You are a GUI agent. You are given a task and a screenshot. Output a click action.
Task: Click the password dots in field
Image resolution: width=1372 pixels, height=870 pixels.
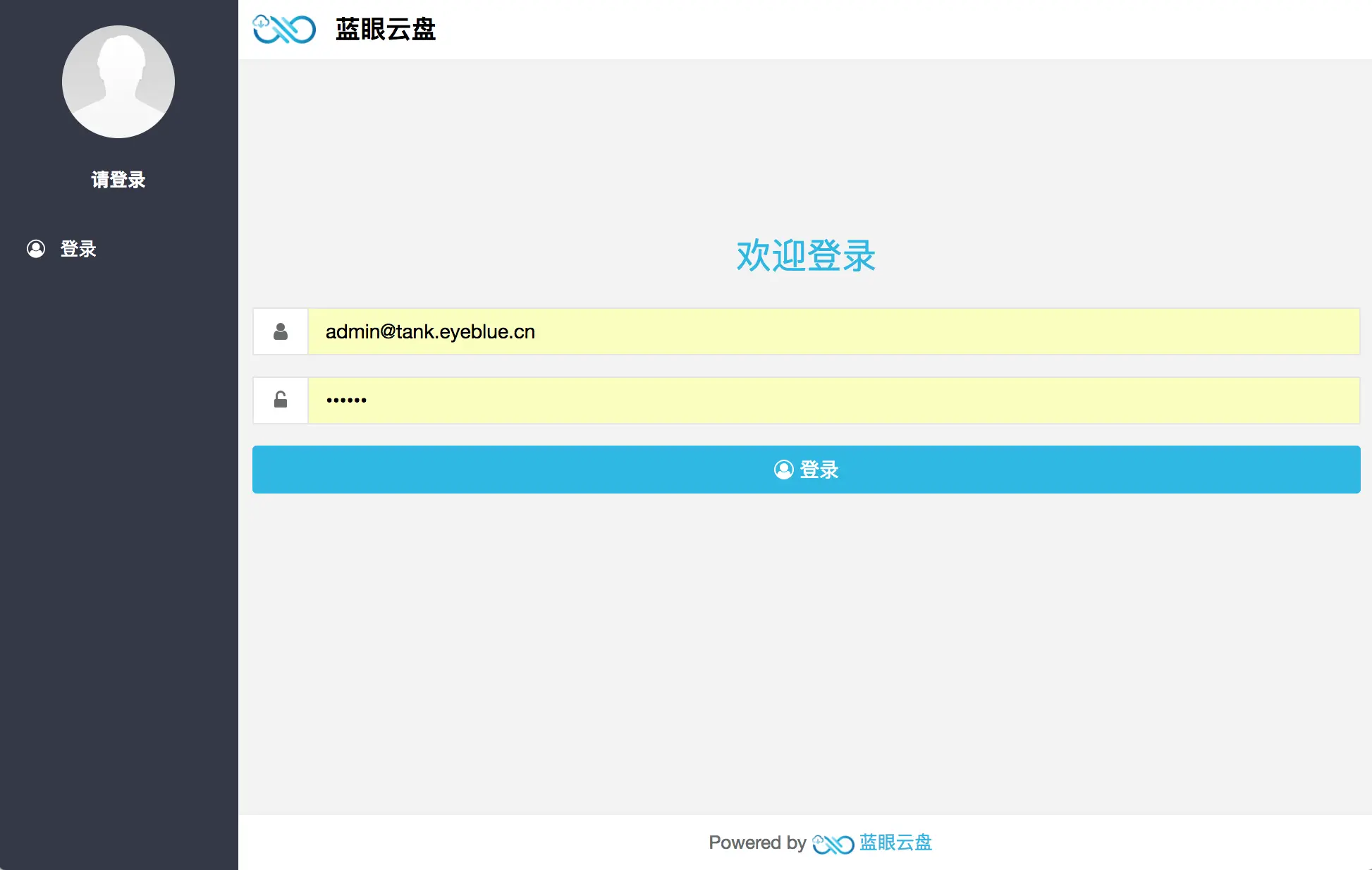point(346,400)
